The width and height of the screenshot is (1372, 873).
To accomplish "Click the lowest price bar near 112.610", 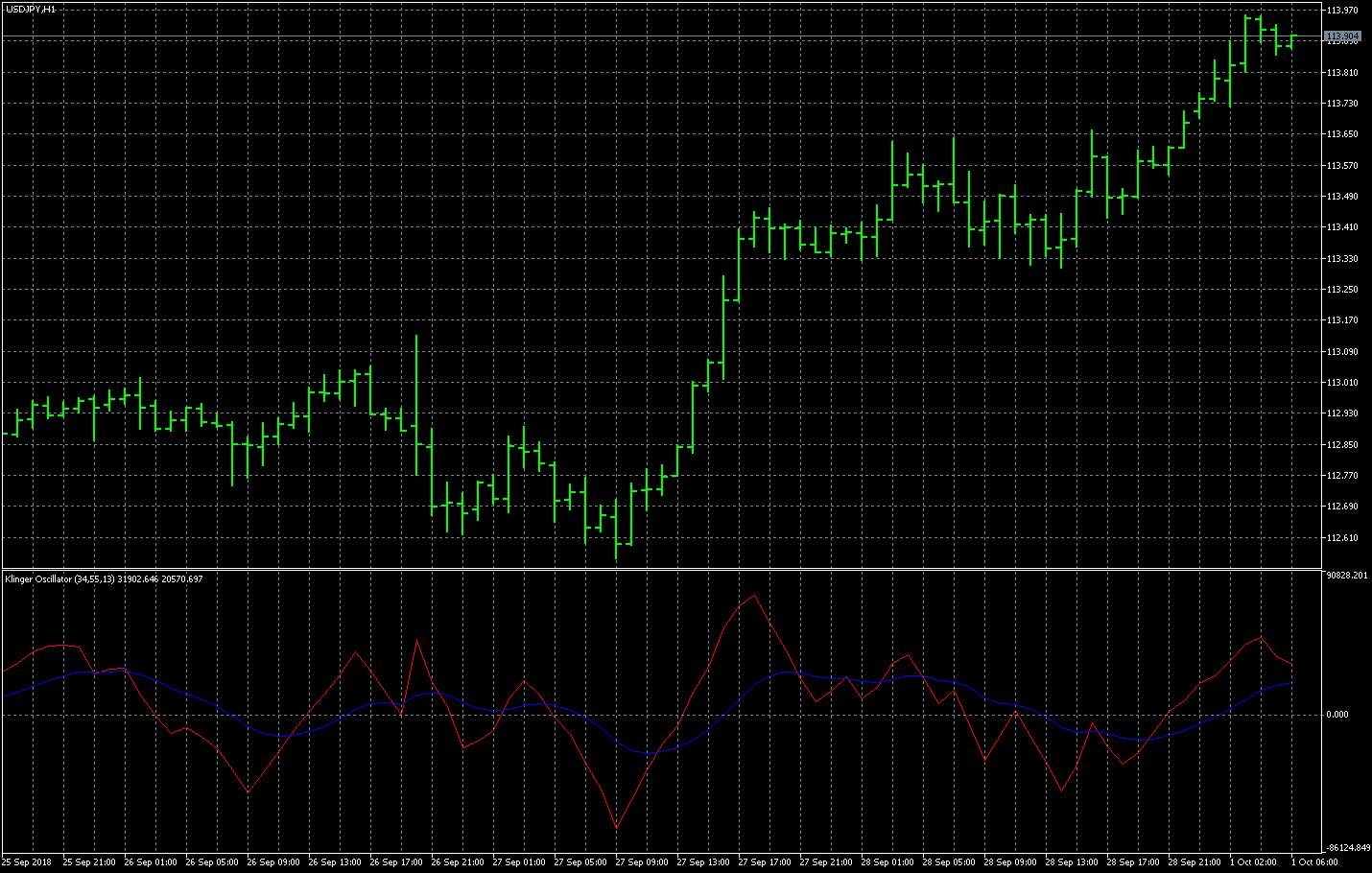I will [x=617, y=537].
